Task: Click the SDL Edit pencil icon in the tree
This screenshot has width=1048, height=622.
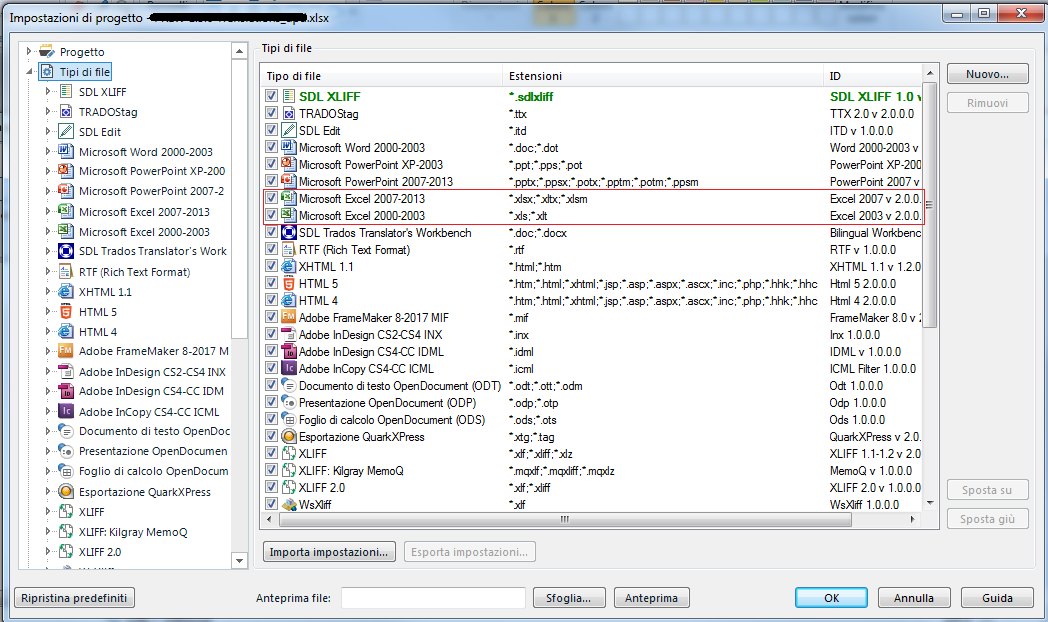Action: [x=66, y=132]
